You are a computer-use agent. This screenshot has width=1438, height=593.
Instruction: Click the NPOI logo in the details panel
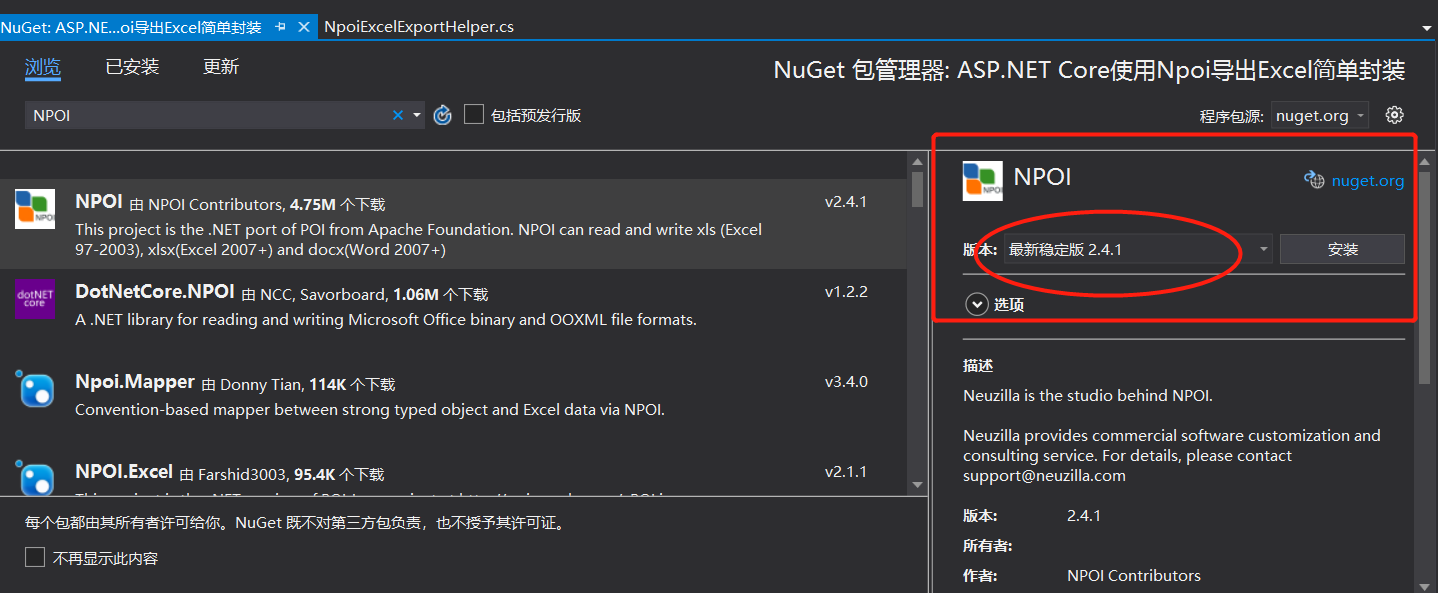[x=982, y=179]
